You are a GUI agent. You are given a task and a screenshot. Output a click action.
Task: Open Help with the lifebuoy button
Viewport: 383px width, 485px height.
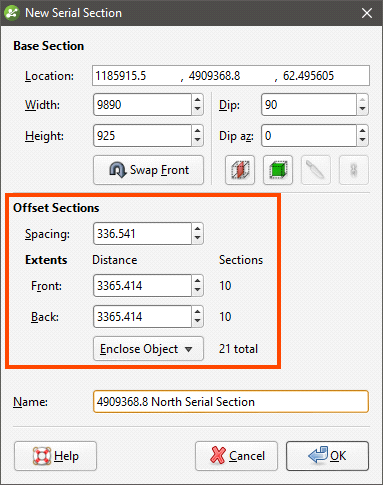tap(55, 456)
